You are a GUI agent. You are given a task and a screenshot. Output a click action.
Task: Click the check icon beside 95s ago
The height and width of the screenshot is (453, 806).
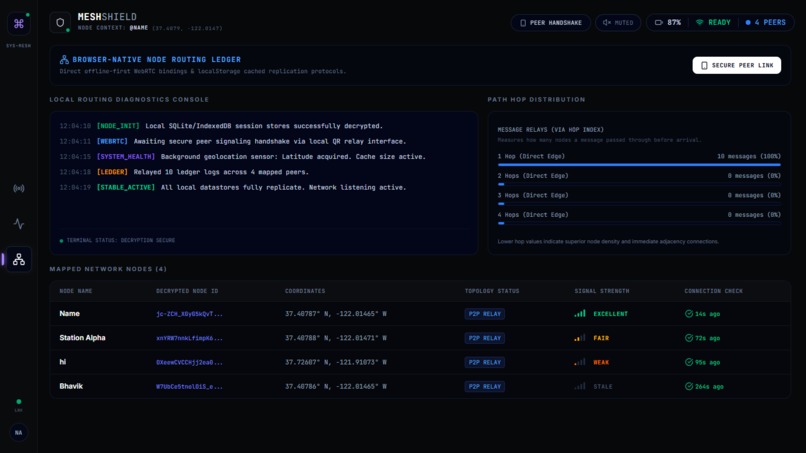point(689,362)
